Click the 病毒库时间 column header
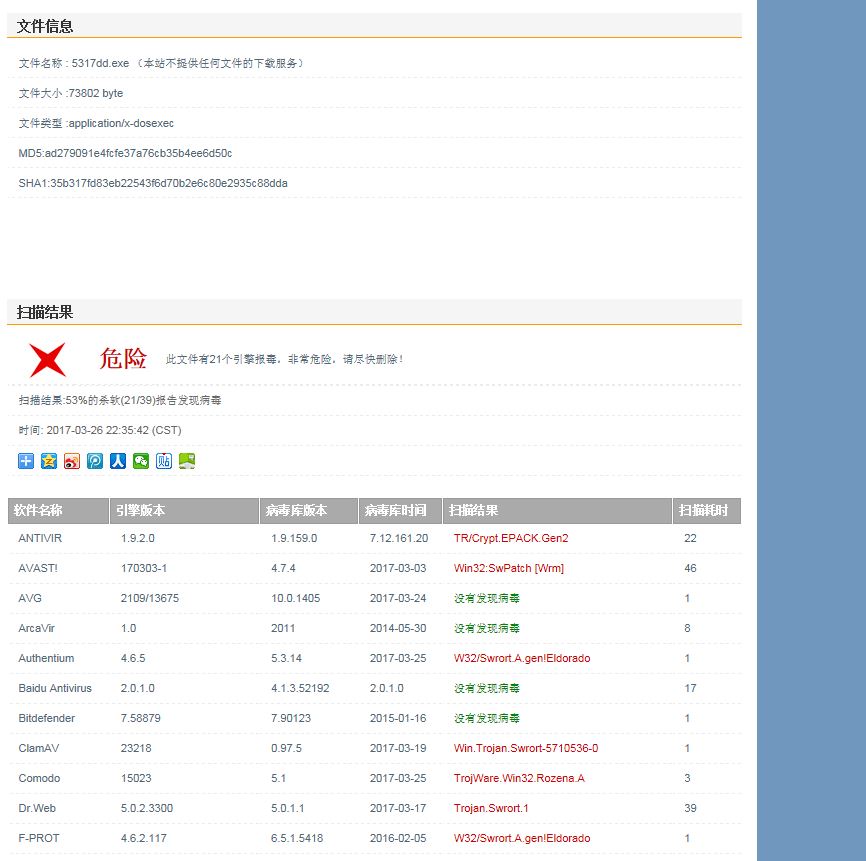The width and height of the screenshot is (866, 861). [400, 510]
